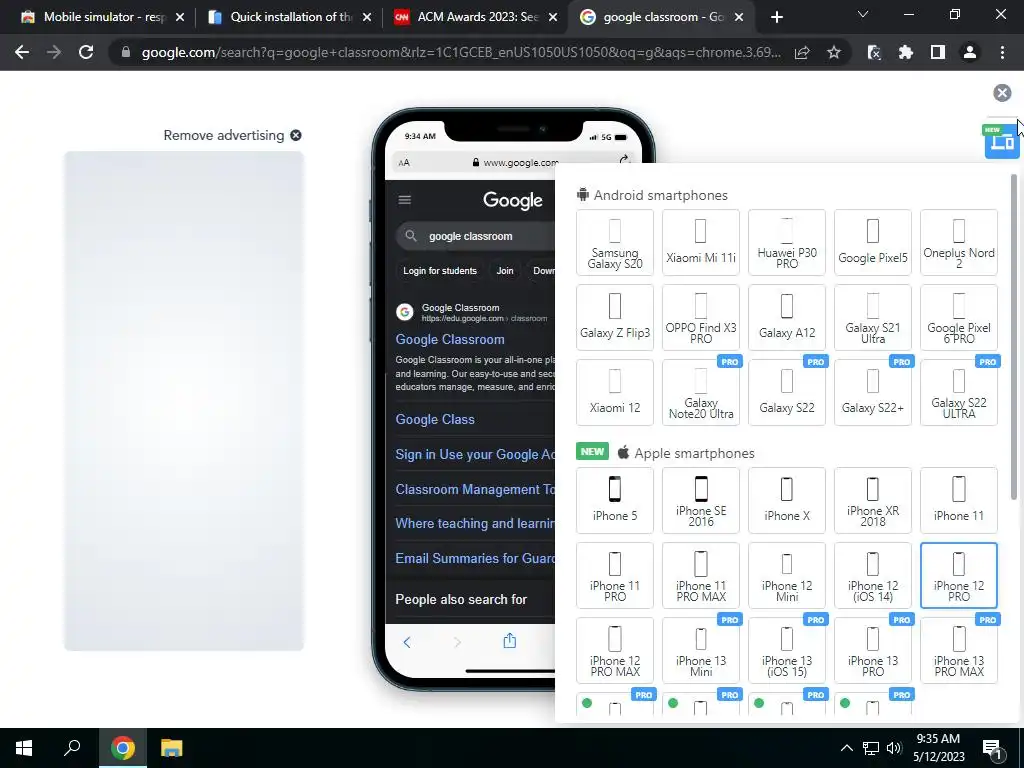Open the Chrome profile menu
1024x768 pixels.
tap(970, 52)
